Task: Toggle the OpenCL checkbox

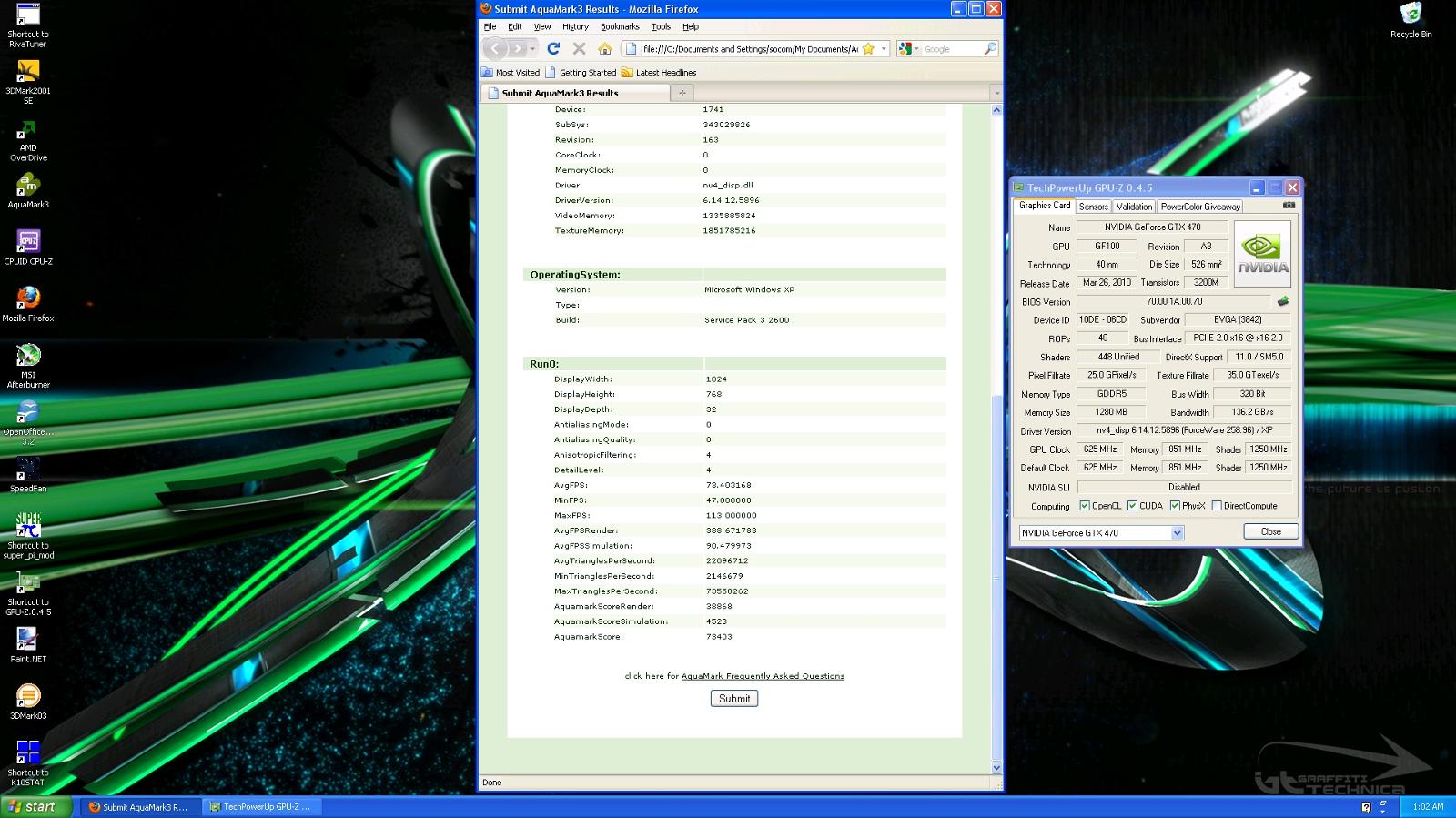Action: (1085, 506)
